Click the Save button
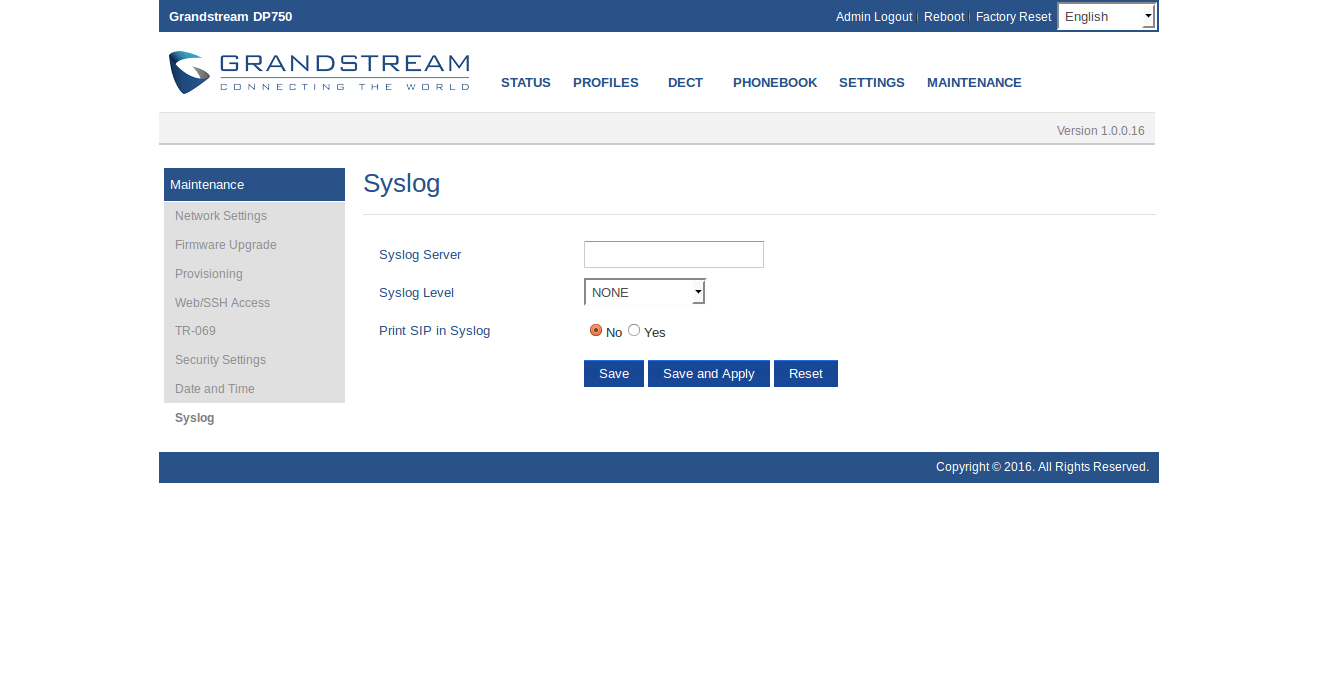This screenshot has height=673, width=1317. [613, 373]
